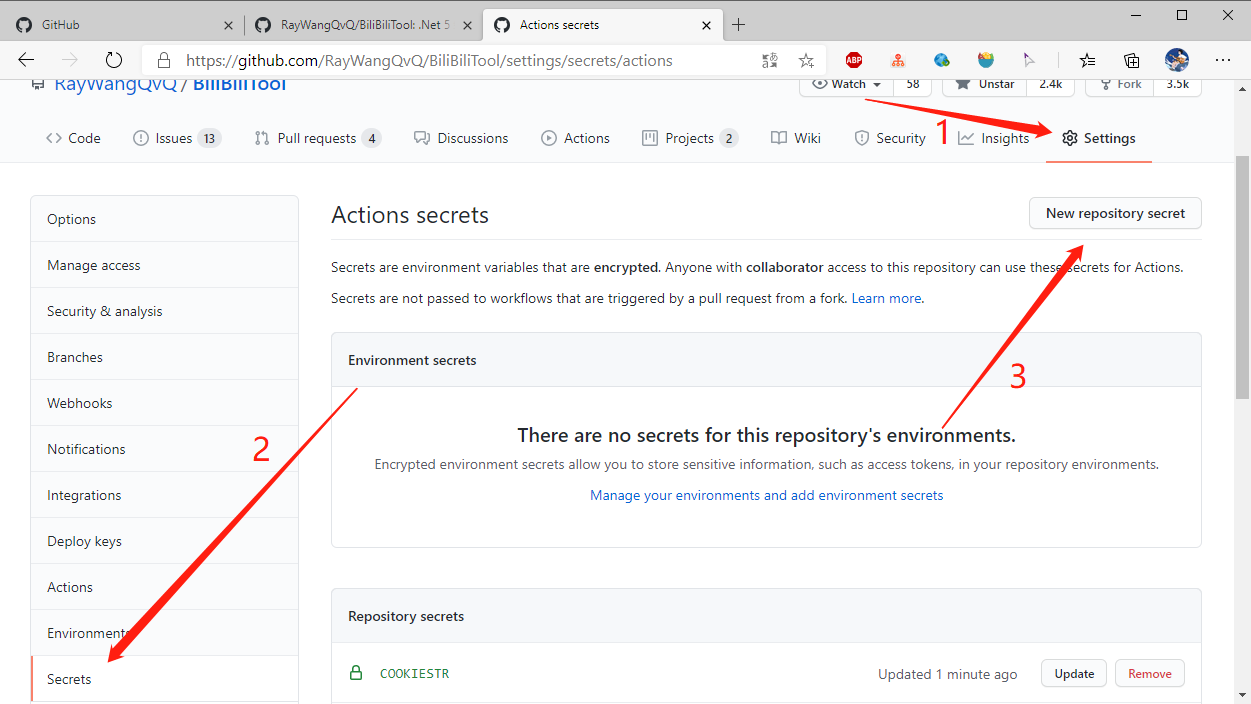Open the Watch dropdown for notifications
This screenshot has width=1251, height=704.
click(847, 85)
